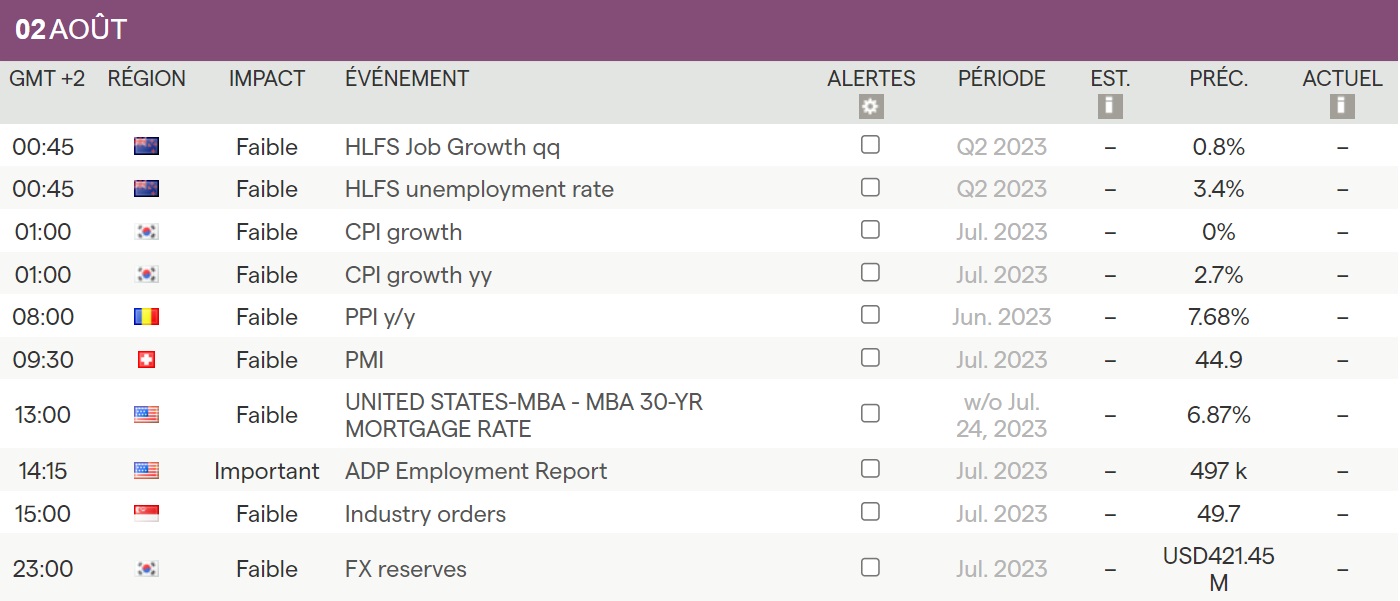1400x601 pixels.
Task: Select alert checkbox for FX reserves
Action: 870,567
